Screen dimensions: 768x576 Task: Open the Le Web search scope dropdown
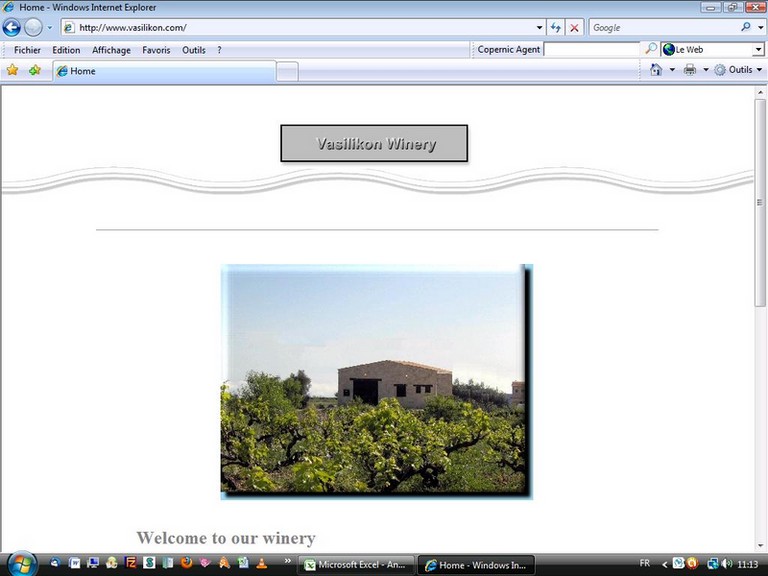pyautogui.click(x=758, y=49)
